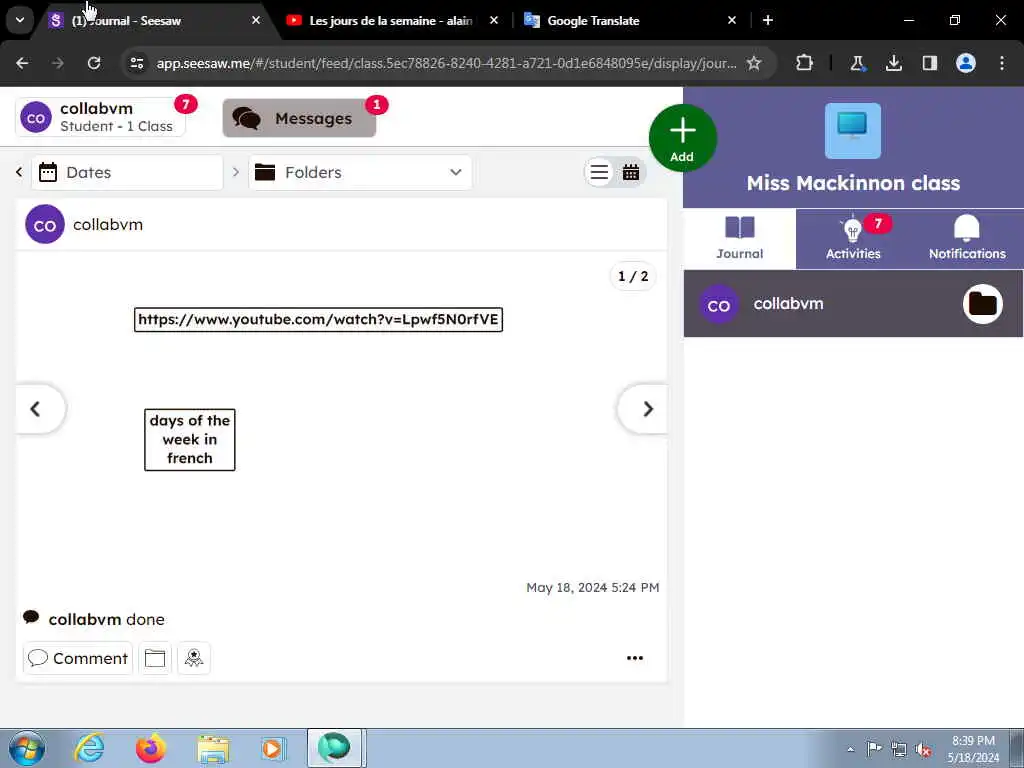Select collabvm student row in sidebar

point(854,304)
